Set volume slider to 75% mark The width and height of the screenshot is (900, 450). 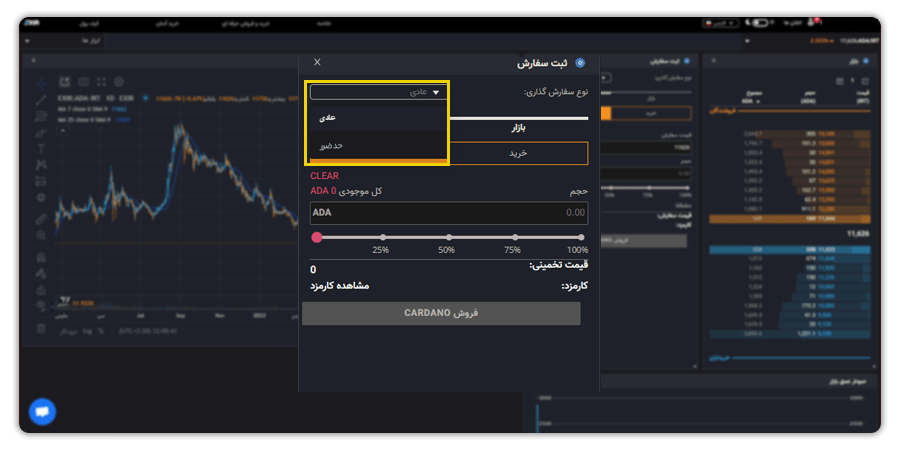click(x=515, y=237)
